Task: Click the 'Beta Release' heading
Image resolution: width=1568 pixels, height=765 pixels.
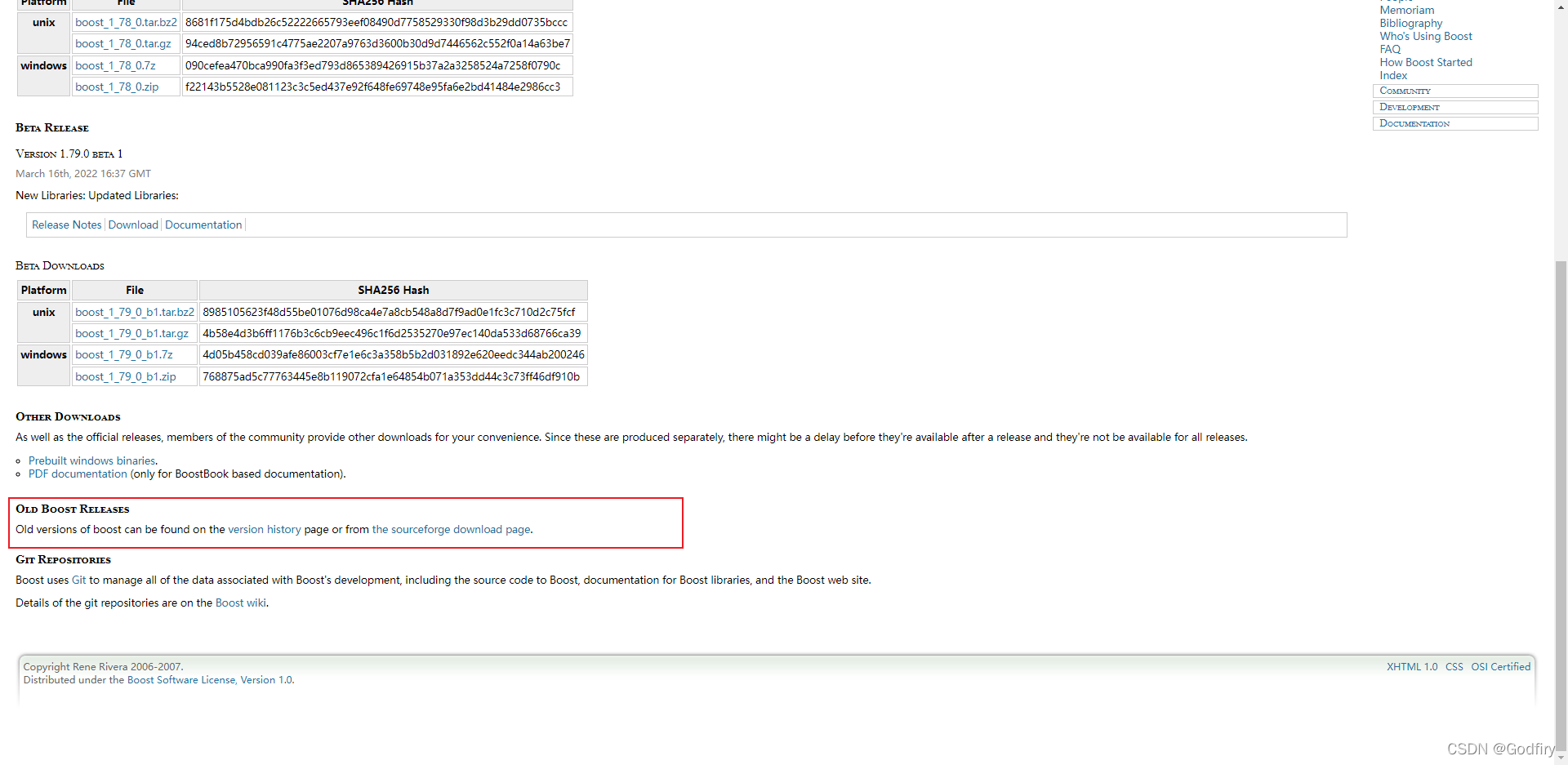Action: click(x=52, y=127)
